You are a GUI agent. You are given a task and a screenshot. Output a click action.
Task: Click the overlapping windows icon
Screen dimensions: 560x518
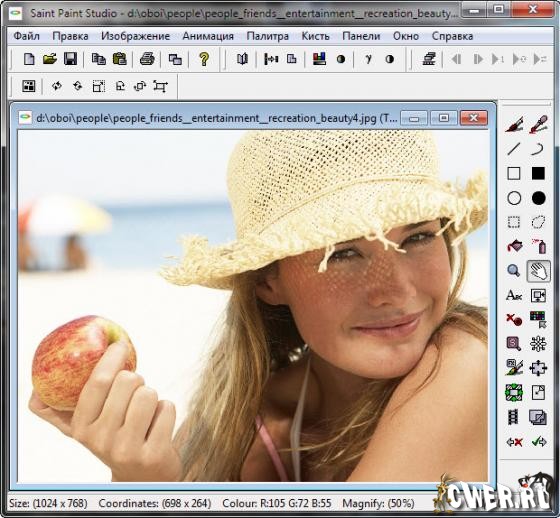coord(175,59)
